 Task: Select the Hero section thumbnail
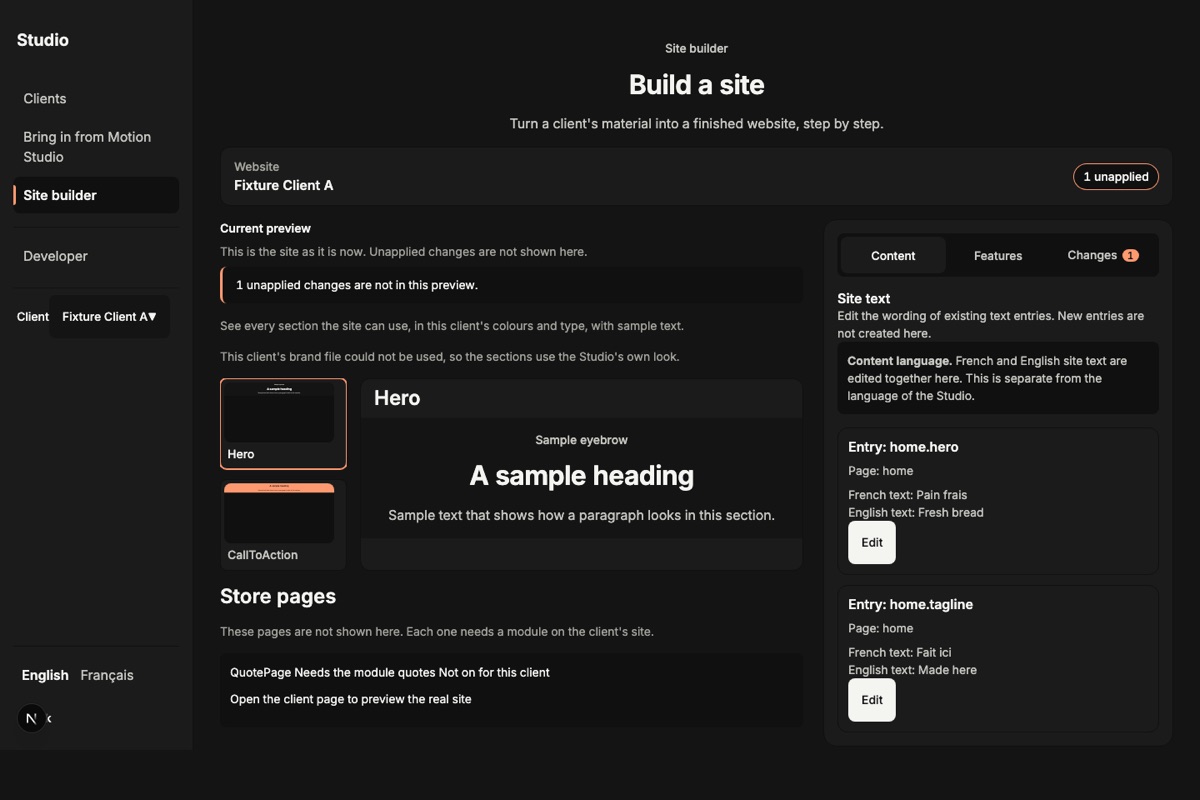283,424
